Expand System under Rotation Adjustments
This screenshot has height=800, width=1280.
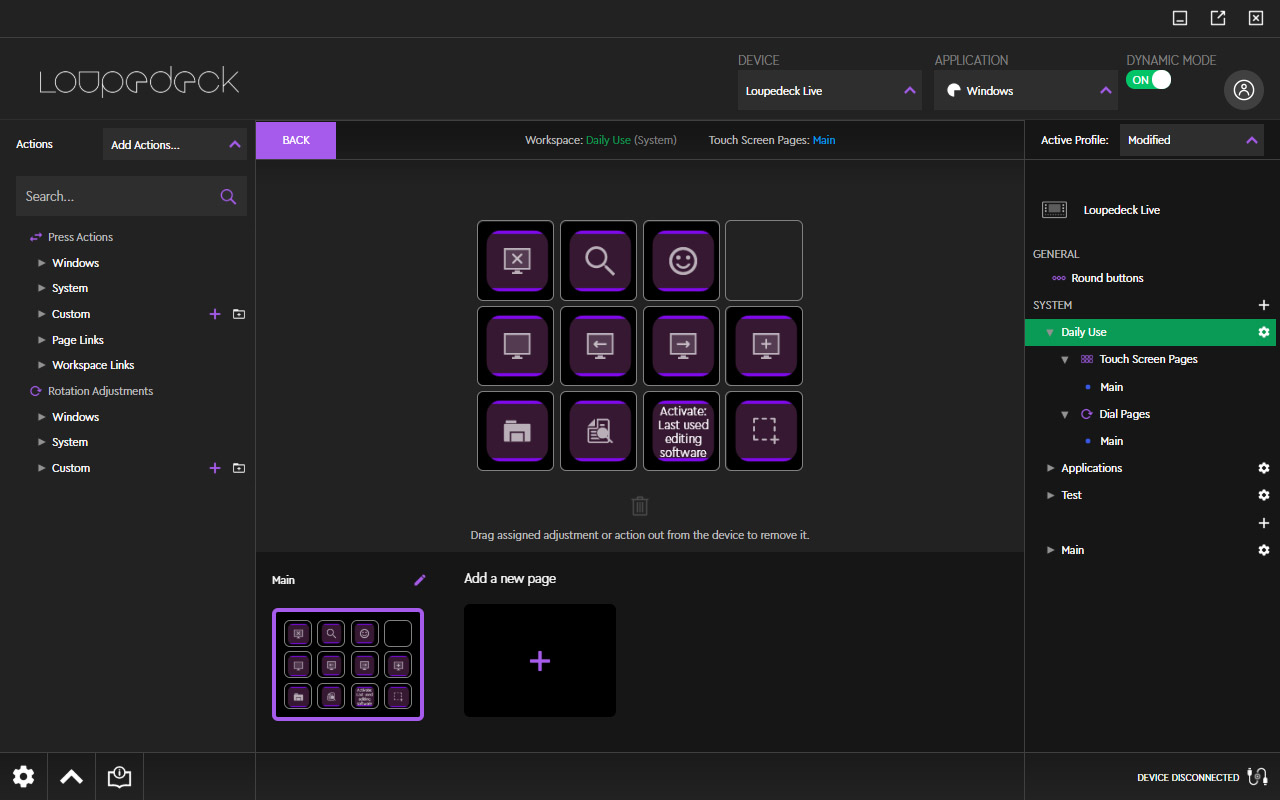pyautogui.click(x=41, y=442)
